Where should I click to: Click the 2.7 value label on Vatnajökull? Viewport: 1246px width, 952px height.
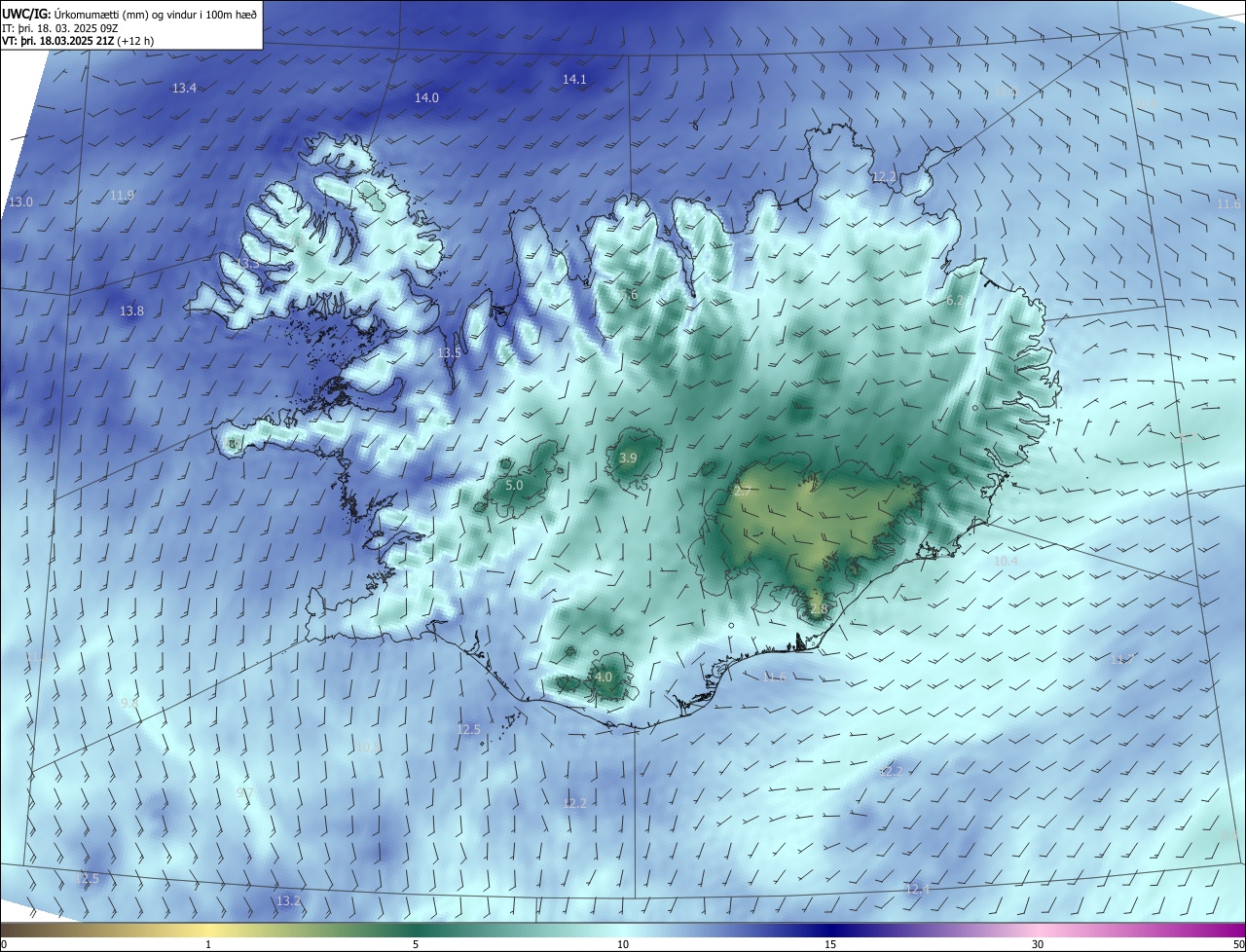click(742, 493)
